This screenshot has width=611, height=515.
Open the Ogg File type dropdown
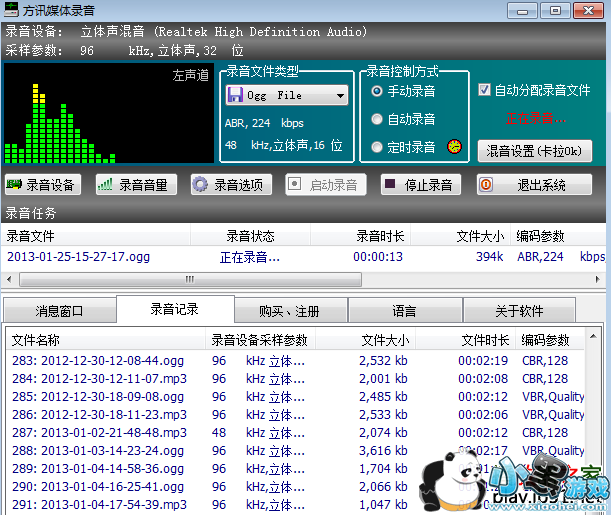point(341,96)
